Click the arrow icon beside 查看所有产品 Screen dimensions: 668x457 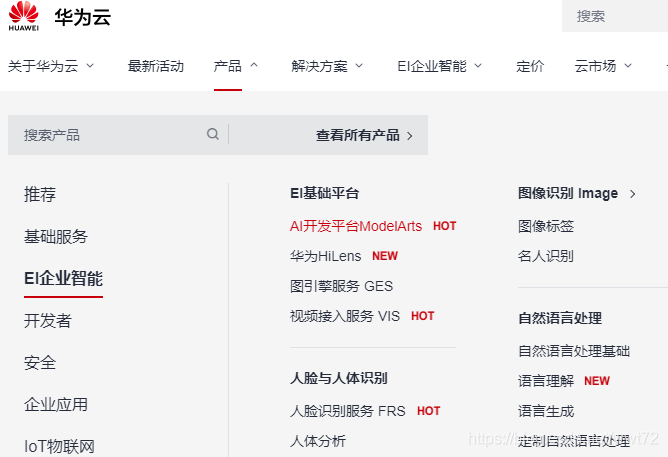click(409, 136)
